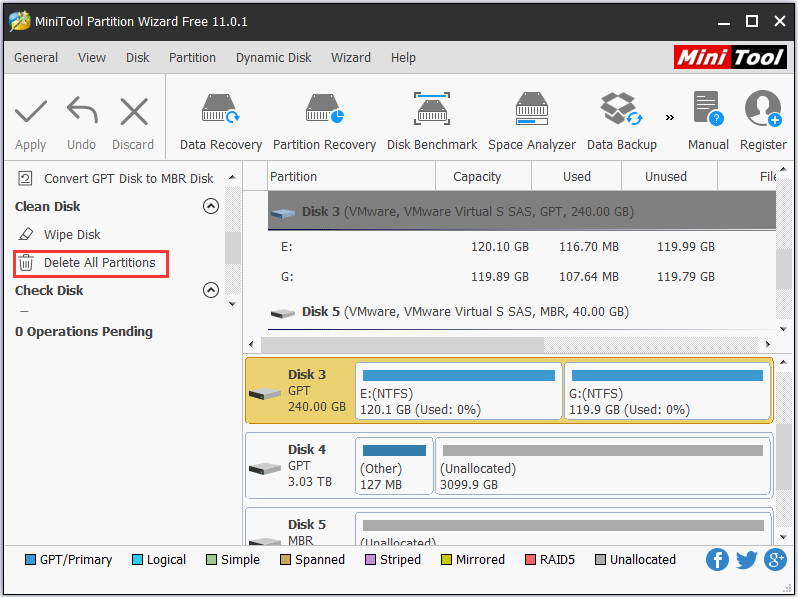
Task: Click down arrow of disk map scrollbar
Action: click(783, 537)
